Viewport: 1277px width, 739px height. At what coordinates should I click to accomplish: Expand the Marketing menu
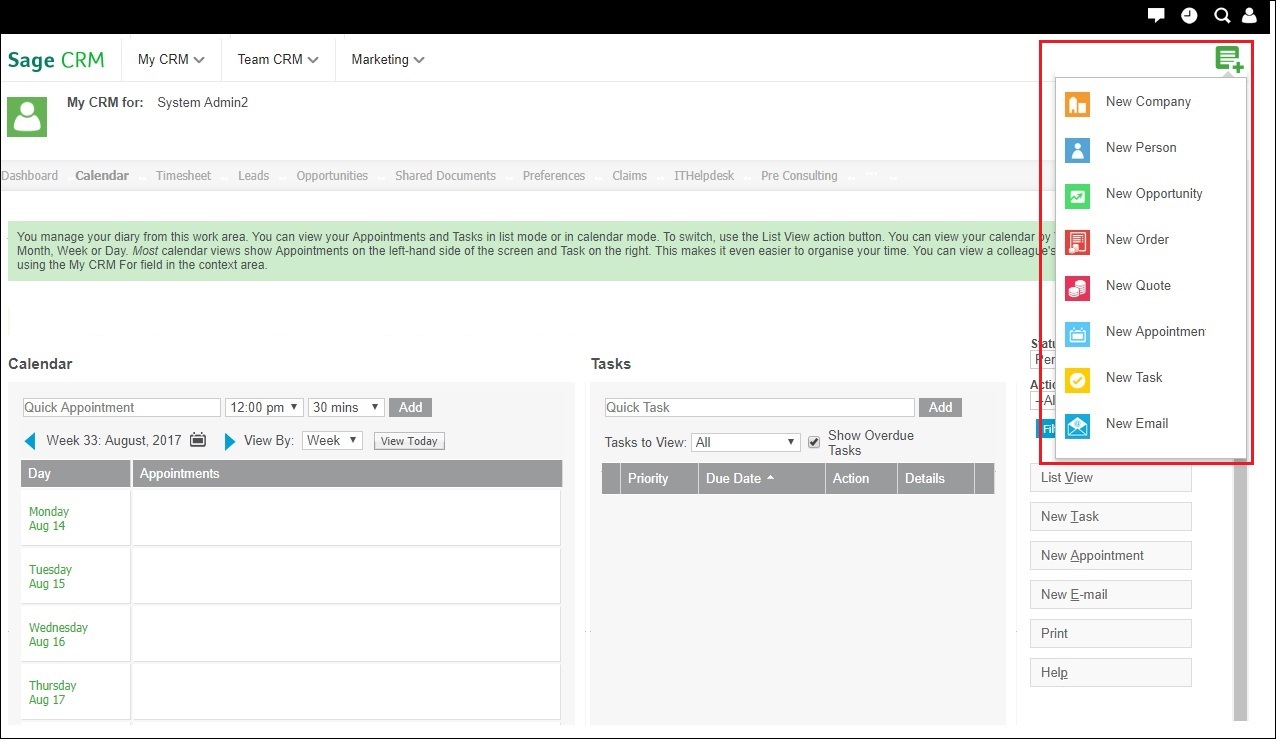(x=388, y=60)
